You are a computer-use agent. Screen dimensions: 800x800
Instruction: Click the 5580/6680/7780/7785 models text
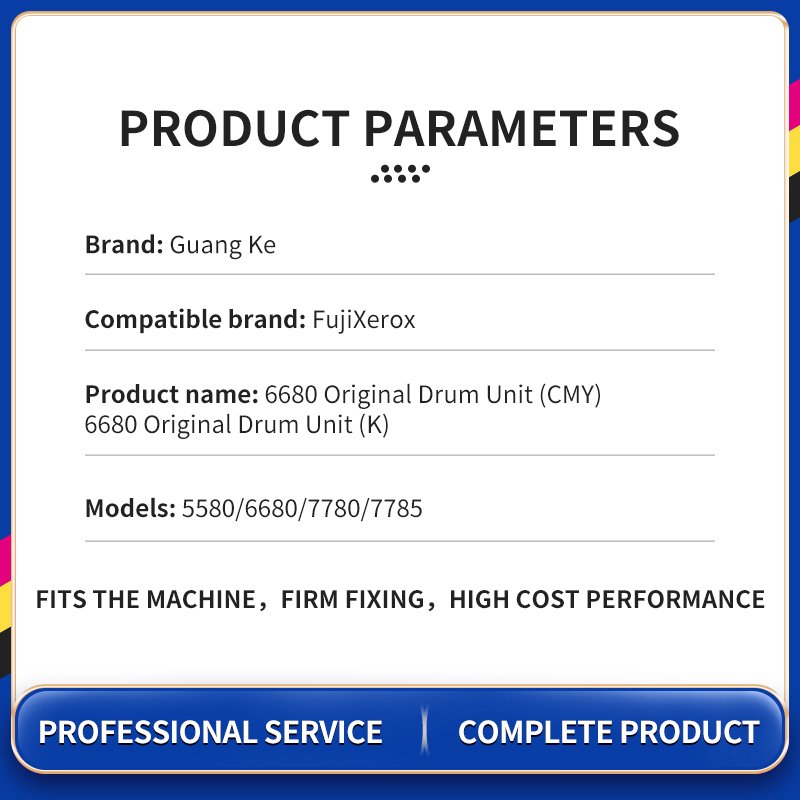(302, 509)
